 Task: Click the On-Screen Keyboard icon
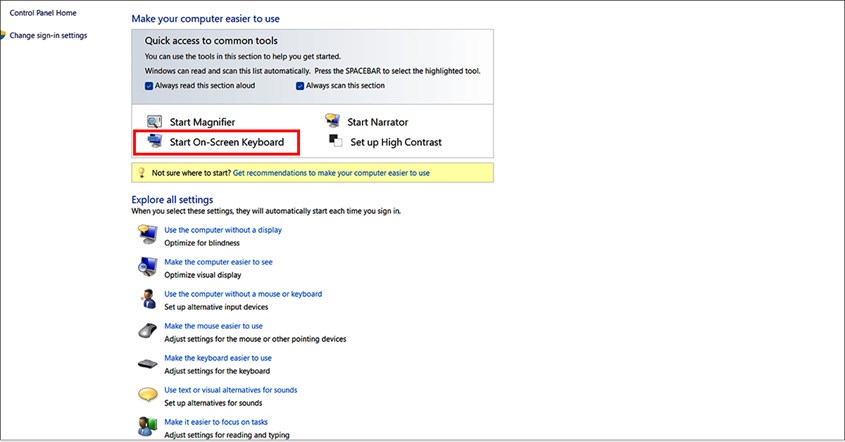155,141
